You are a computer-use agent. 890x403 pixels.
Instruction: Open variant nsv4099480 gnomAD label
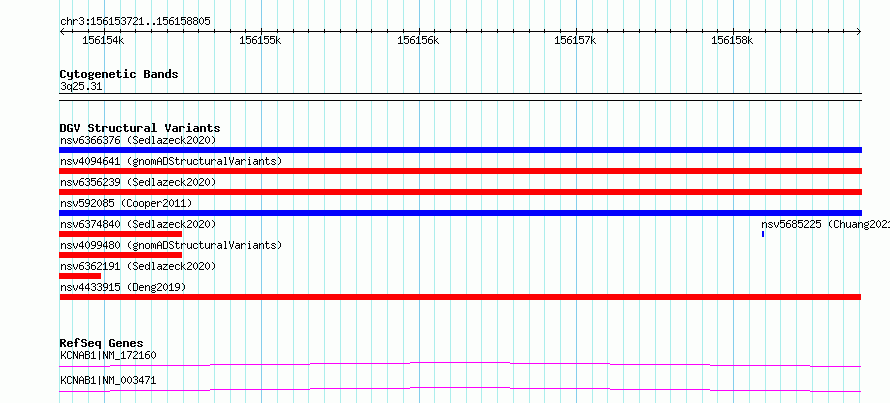pyautogui.click(x=171, y=245)
